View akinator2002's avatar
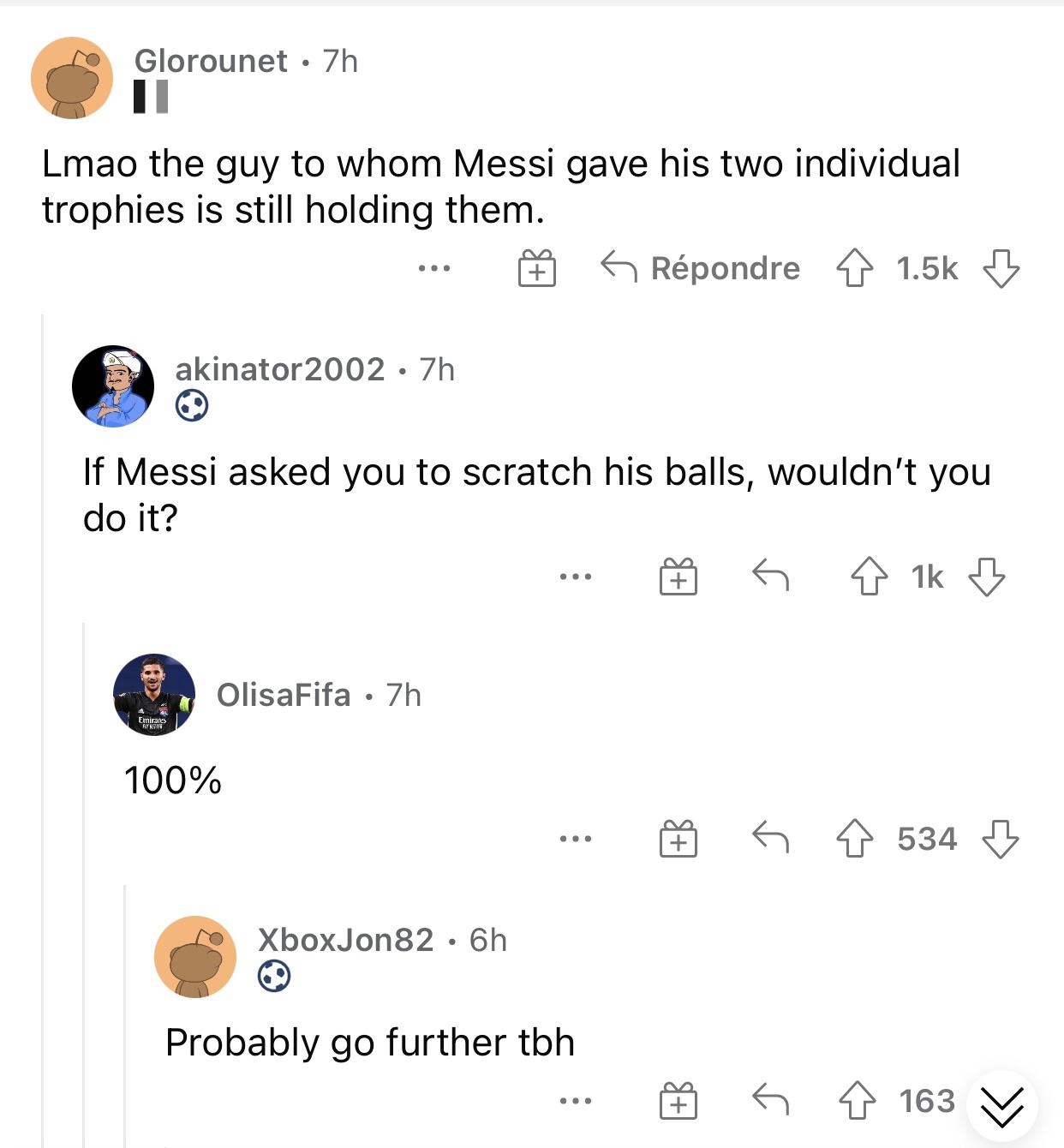This screenshot has width=1064, height=1148. click(113, 386)
